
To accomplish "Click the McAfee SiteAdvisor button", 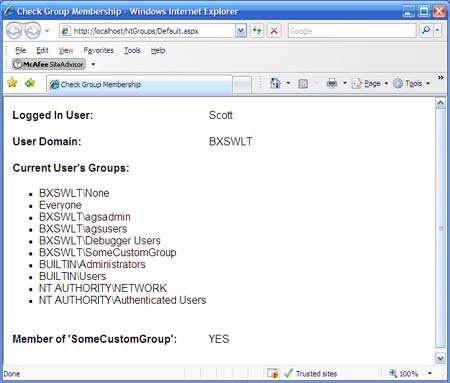I will 49,64.
